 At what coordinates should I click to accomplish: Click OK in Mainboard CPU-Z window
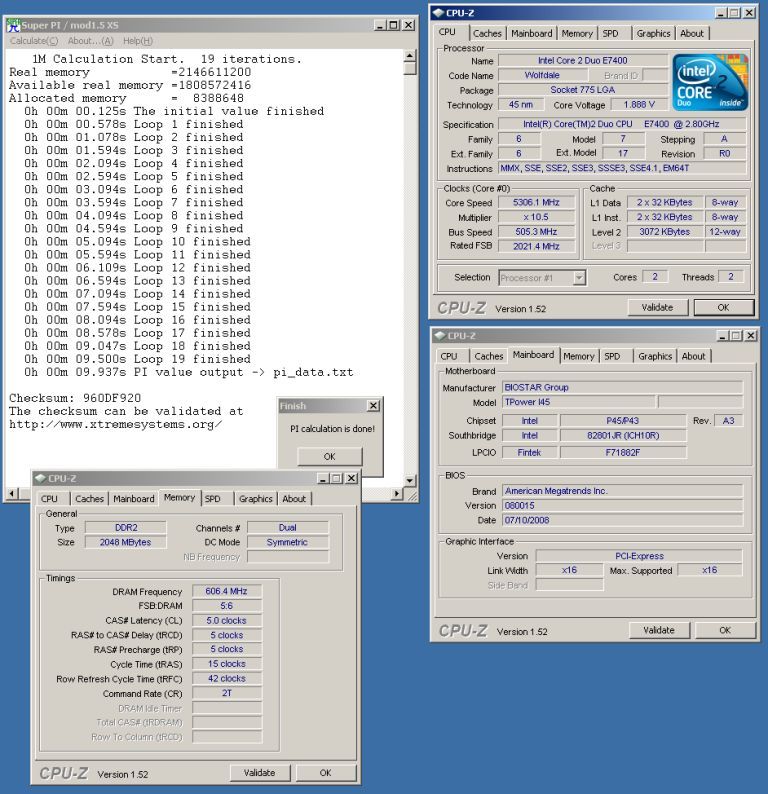pyautogui.click(x=725, y=630)
